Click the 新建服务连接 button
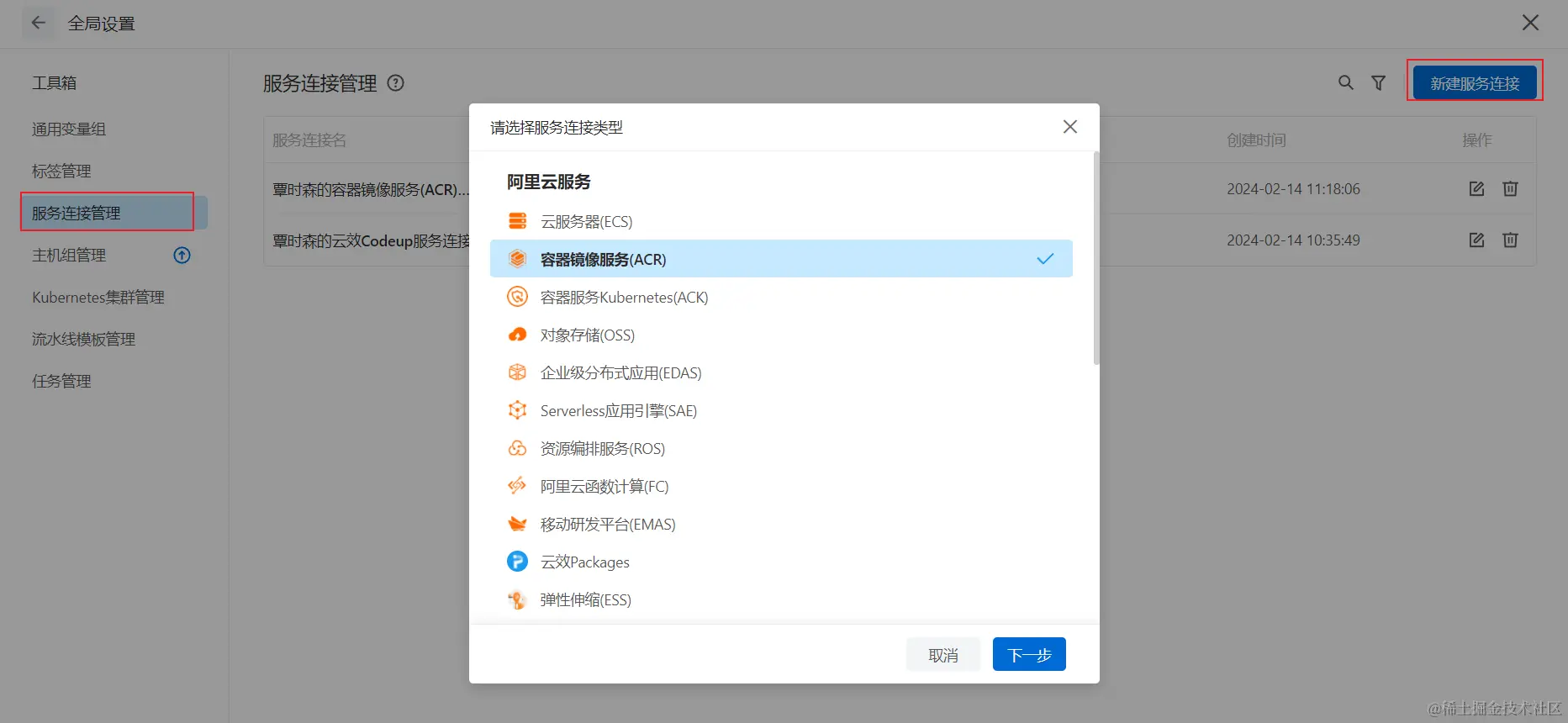The height and width of the screenshot is (723, 1568). coord(1475,83)
